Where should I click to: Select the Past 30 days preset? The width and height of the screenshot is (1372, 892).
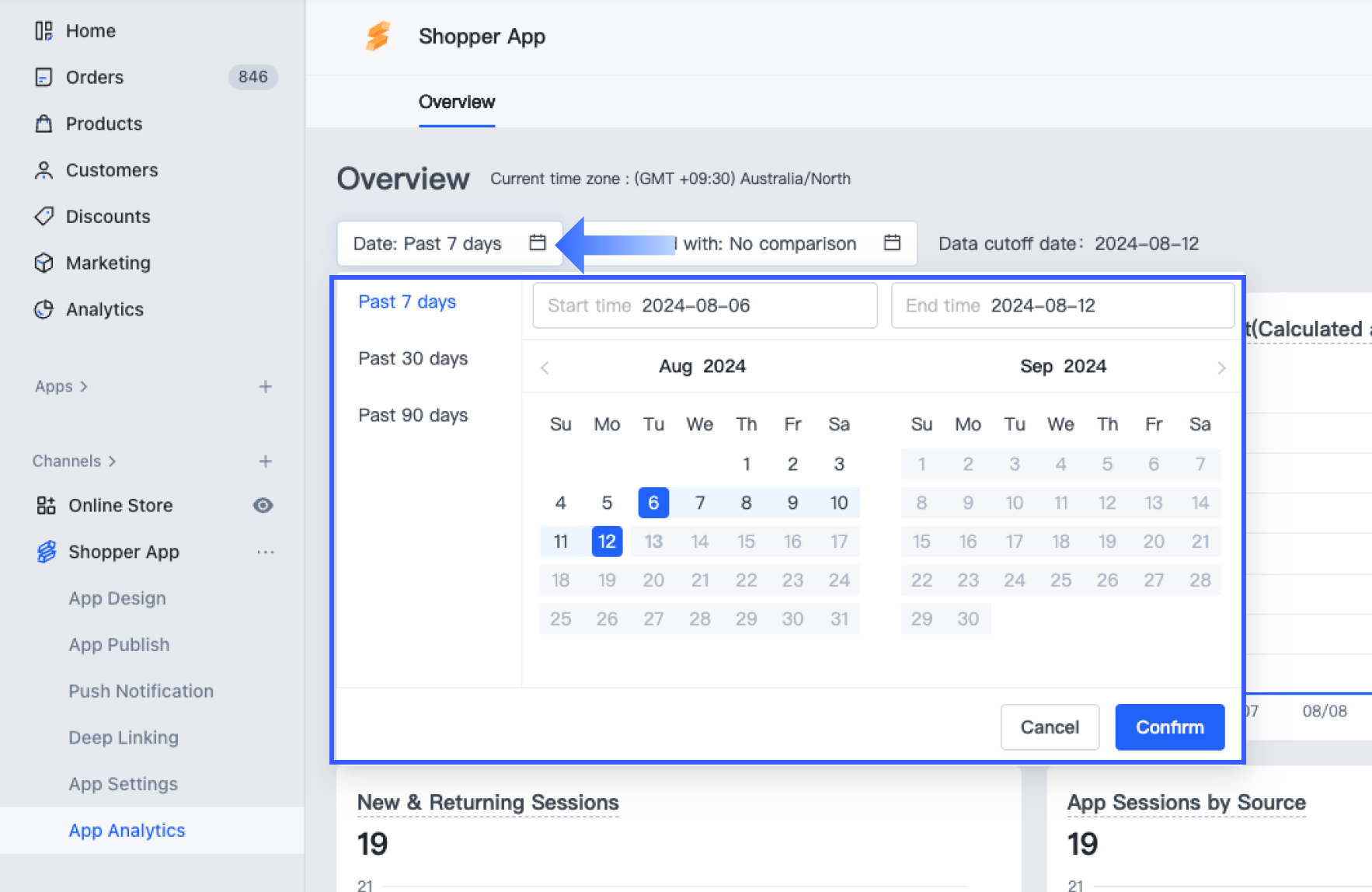point(413,358)
